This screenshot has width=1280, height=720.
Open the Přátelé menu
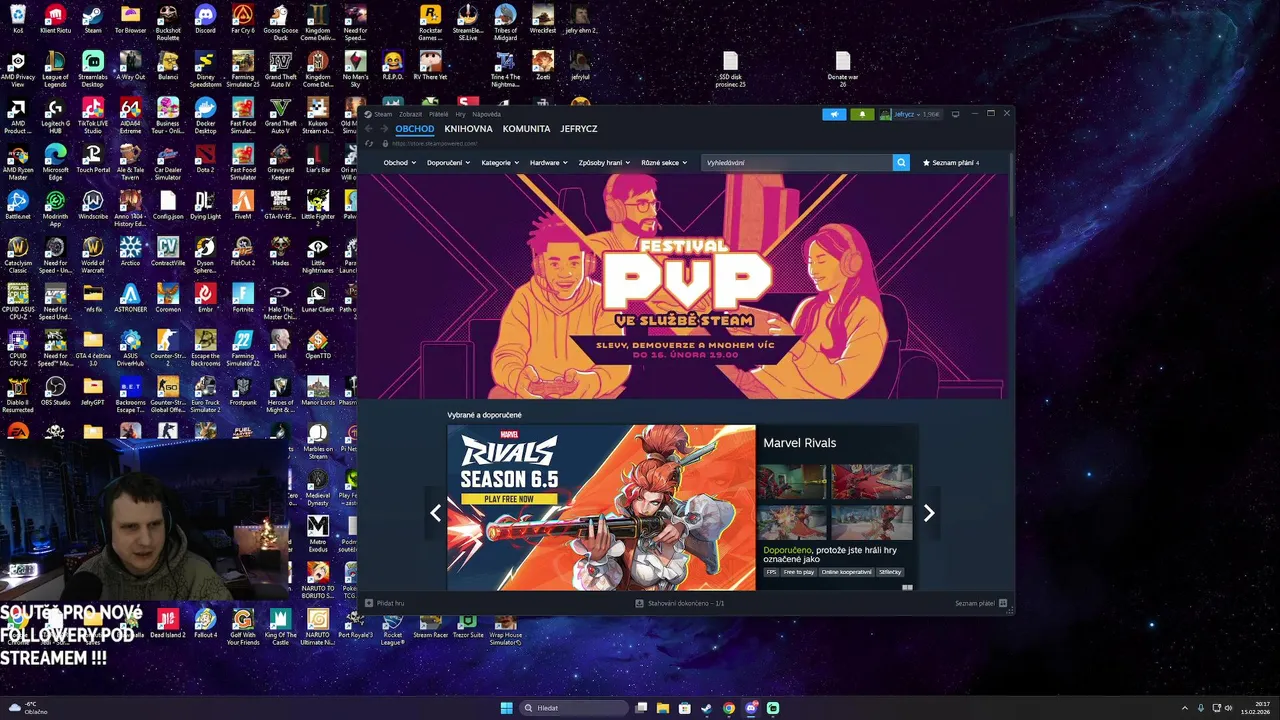(438, 114)
